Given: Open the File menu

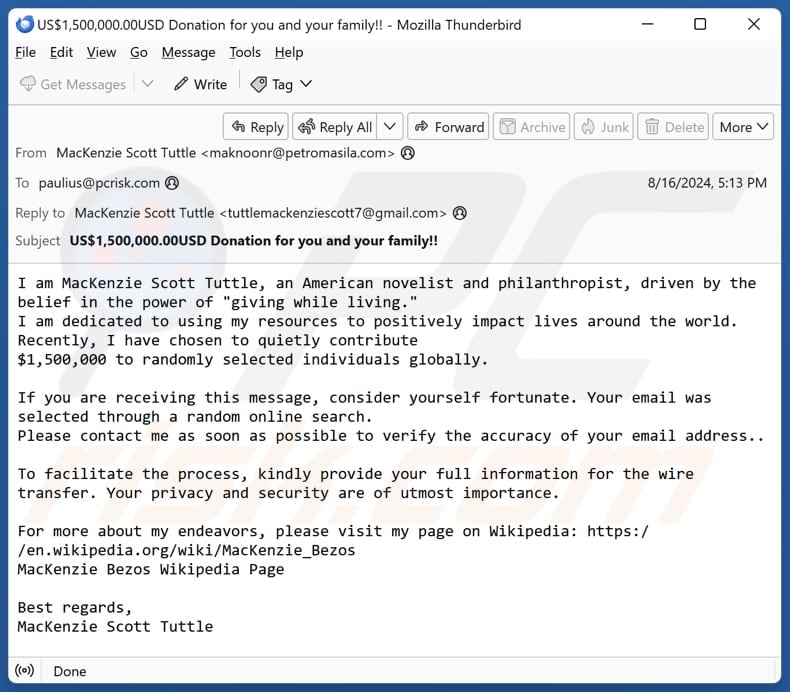Looking at the screenshot, I should point(25,52).
